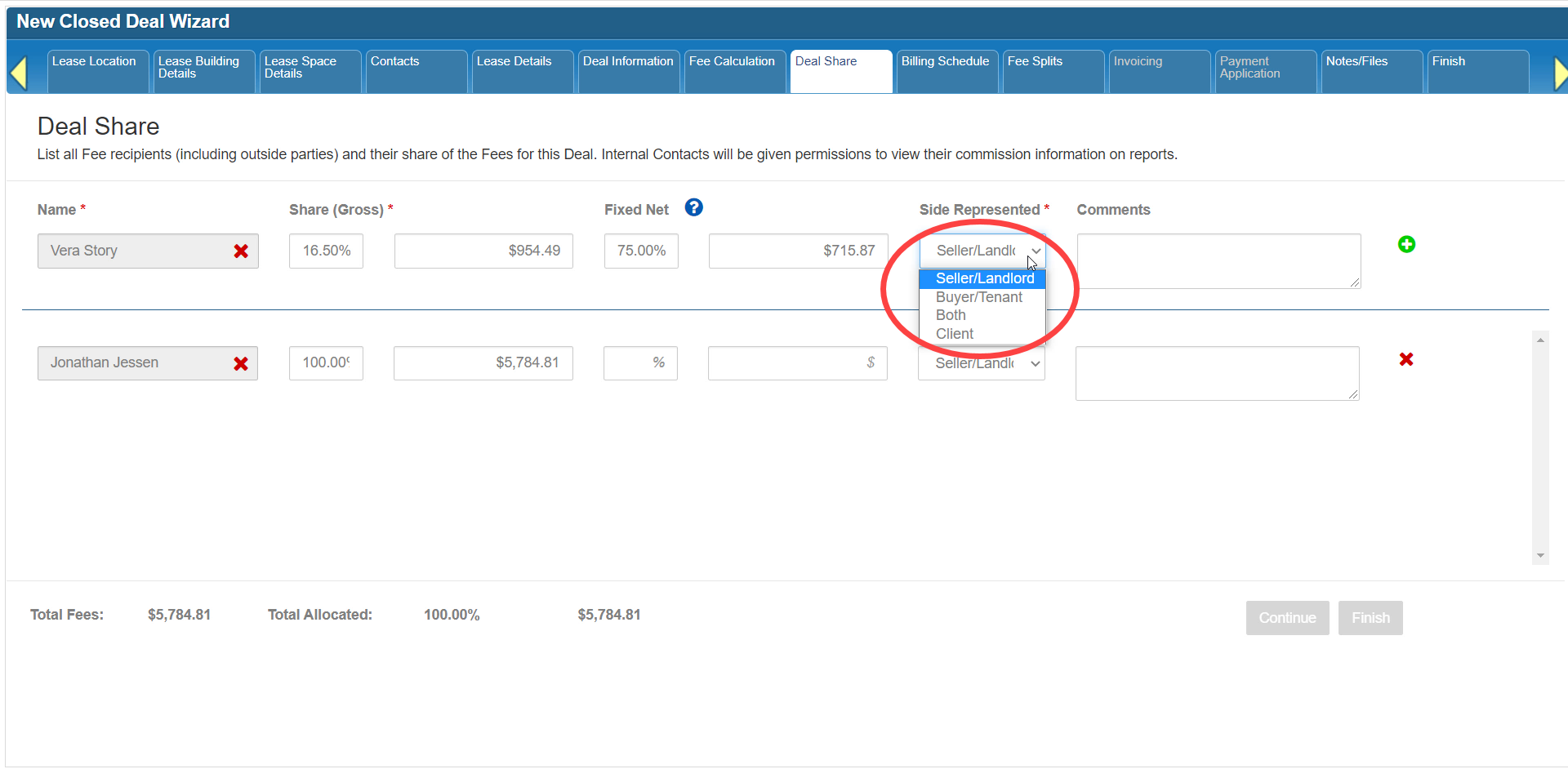This screenshot has height=769, width=1568.
Task: Select the Both option in Side Represented
Action: [951, 315]
